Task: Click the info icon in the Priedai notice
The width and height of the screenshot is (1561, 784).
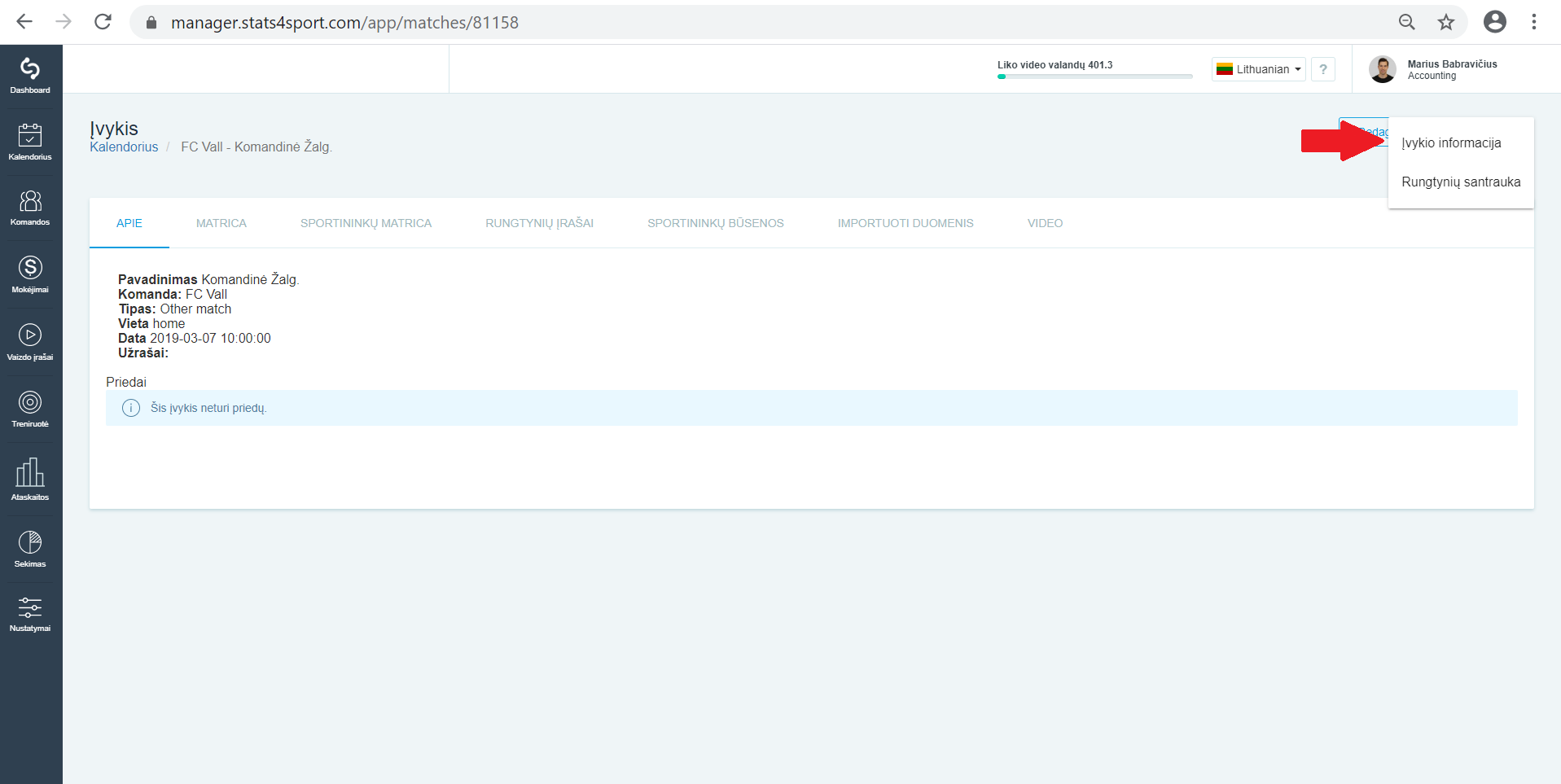Action: 131,408
